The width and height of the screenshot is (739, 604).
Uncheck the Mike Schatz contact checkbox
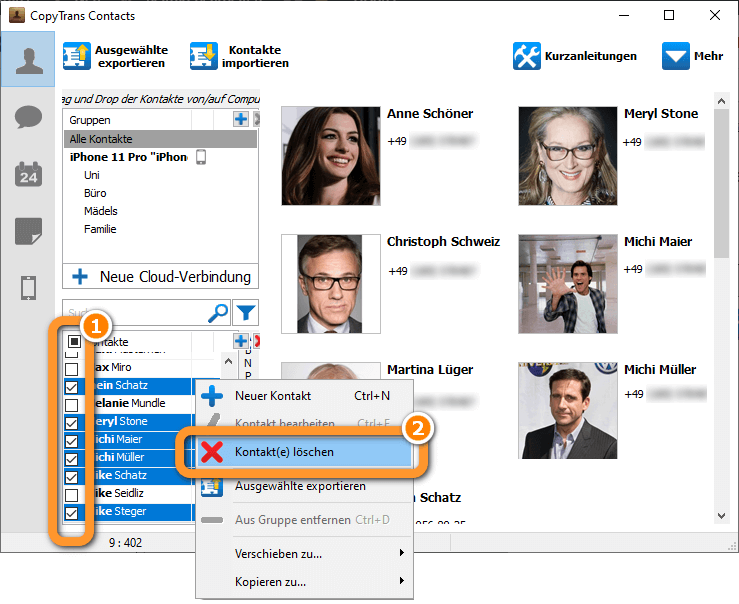pos(72,477)
